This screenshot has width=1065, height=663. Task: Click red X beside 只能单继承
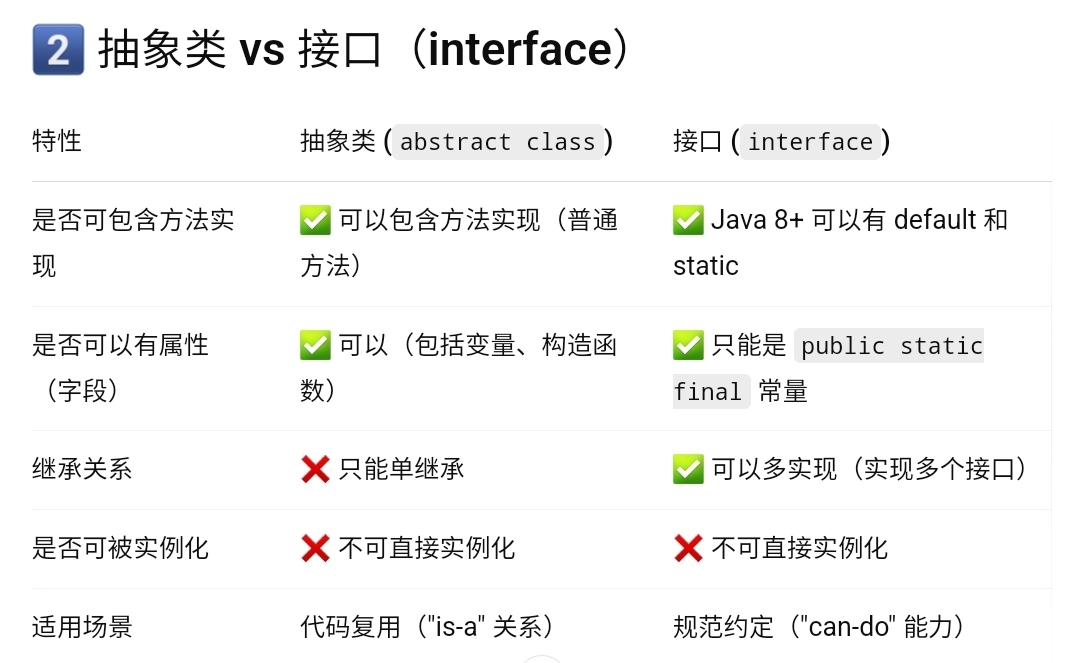315,469
